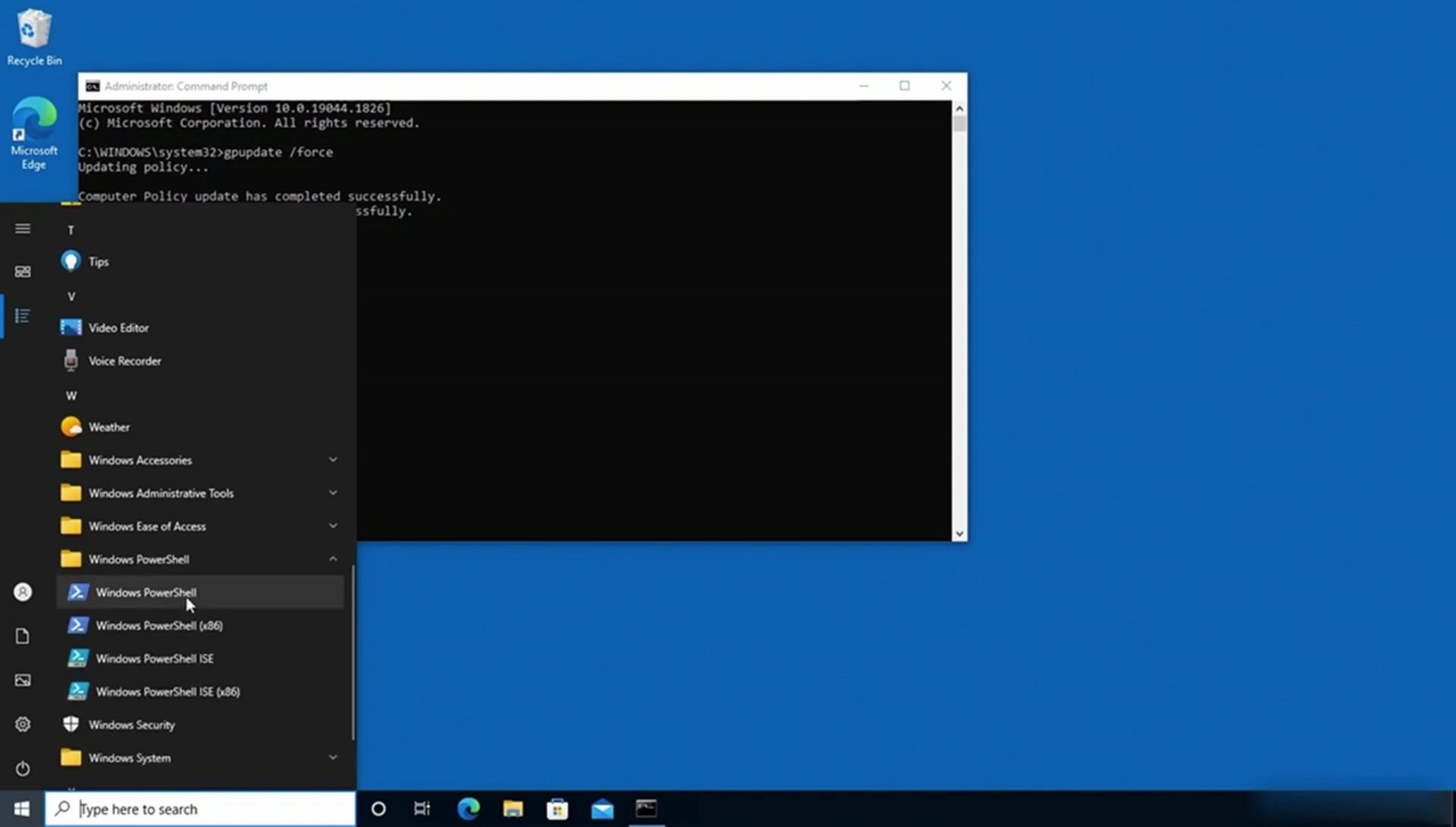Click the Cortana circle on taskbar

click(x=378, y=809)
